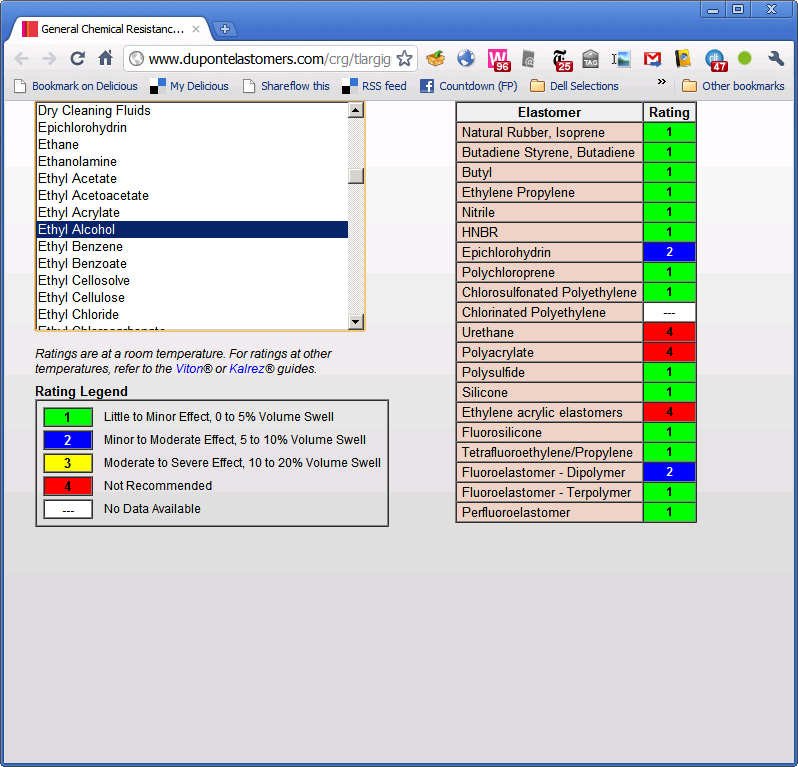Select Ethyl Benzoate in the list
This screenshot has width=798, height=767.
192,264
